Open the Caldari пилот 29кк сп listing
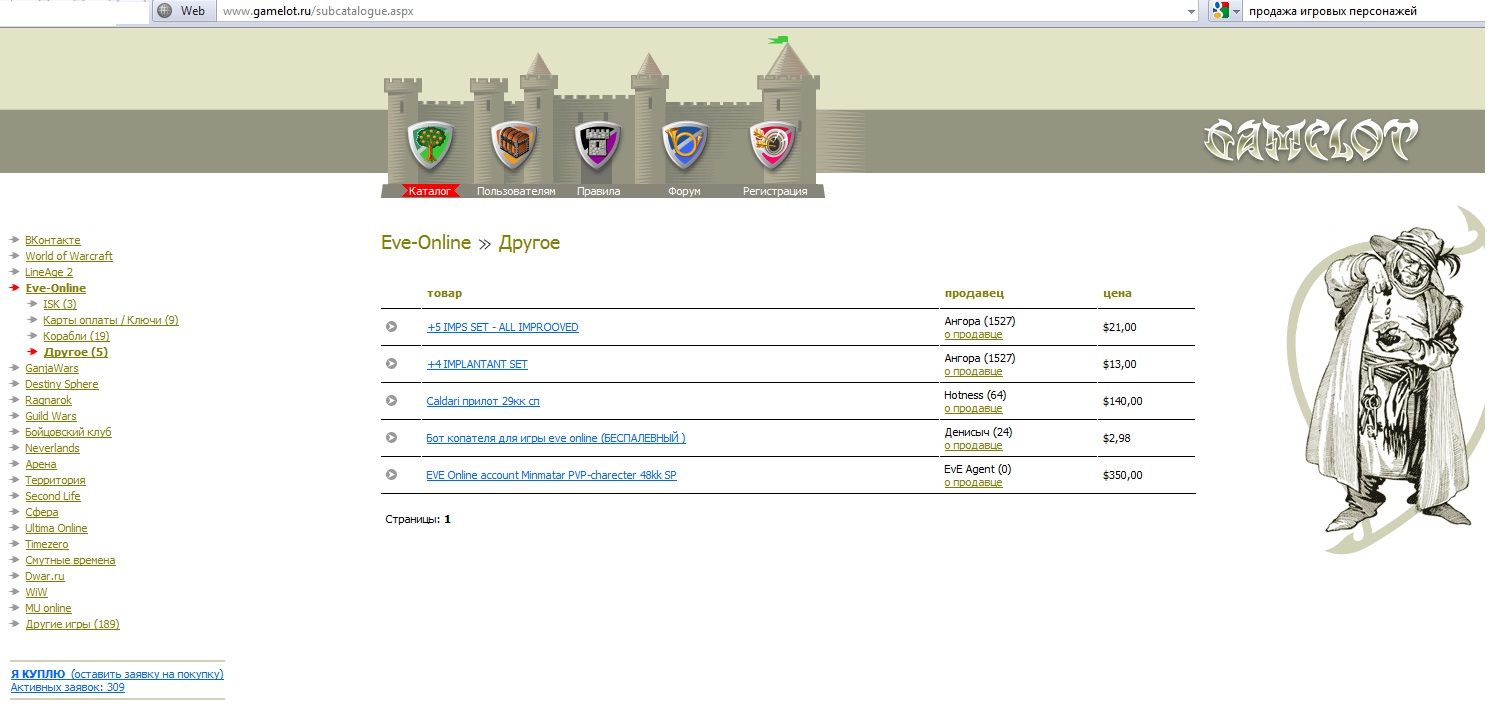The width and height of the screenshot is (1499, 709). point(483,401)
